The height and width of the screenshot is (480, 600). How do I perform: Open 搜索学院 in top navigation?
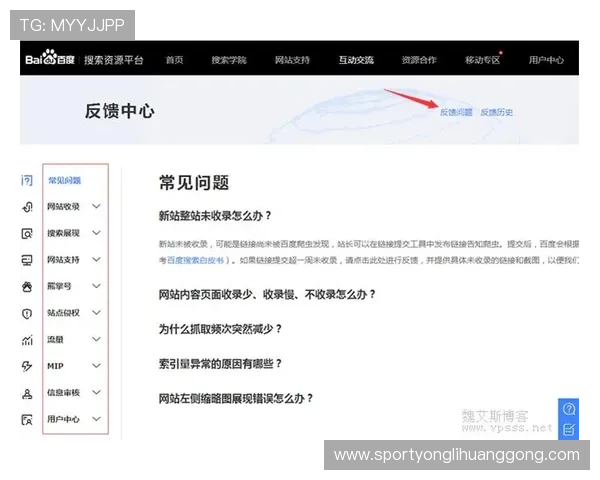(x=229, y=60)
